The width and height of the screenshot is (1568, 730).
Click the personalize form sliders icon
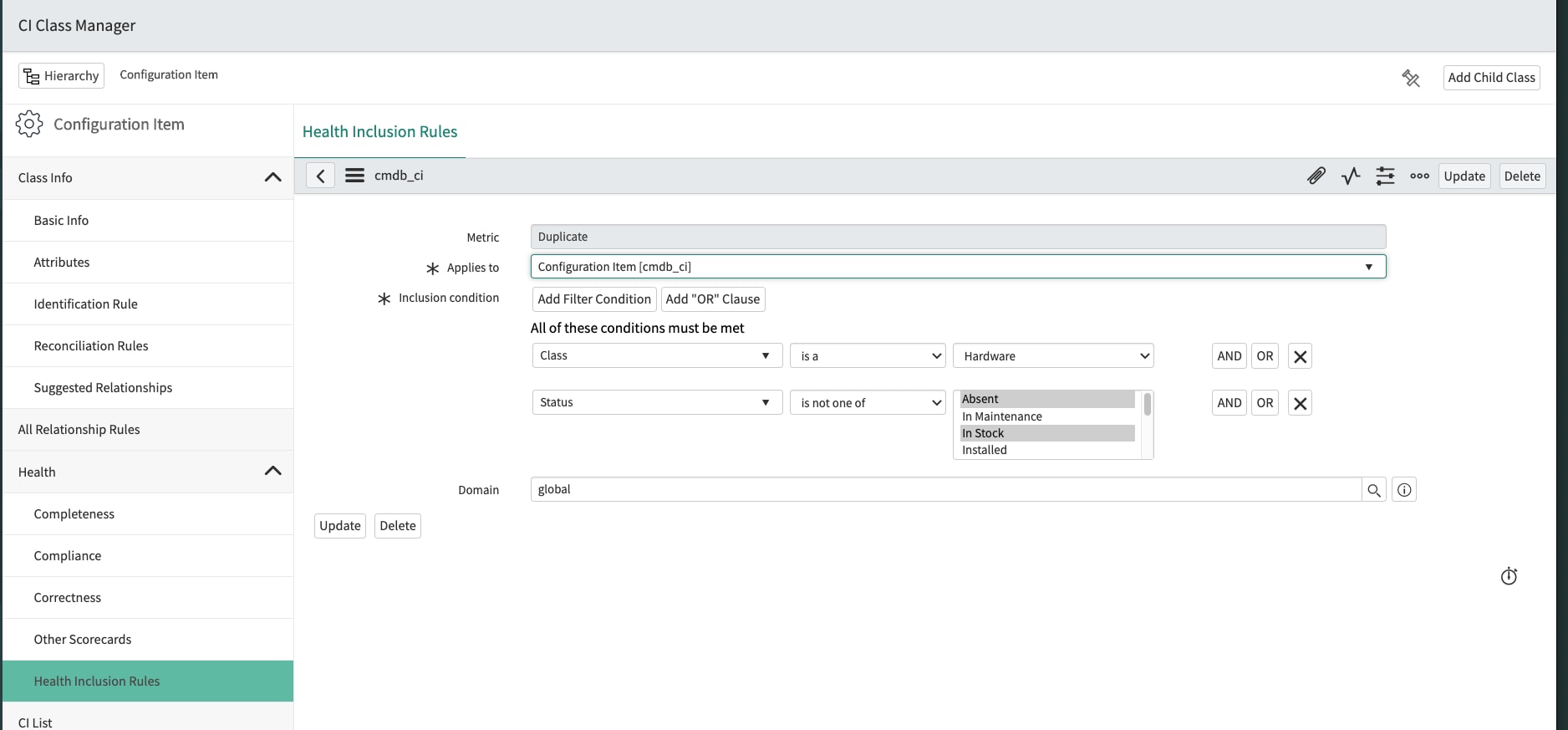click(1385, 176)
